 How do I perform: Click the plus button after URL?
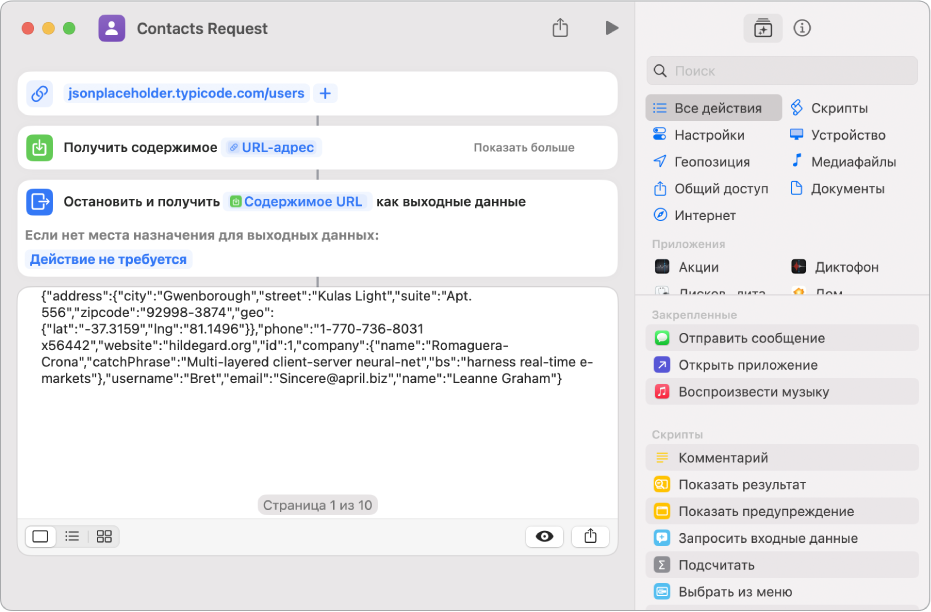(325, 93)
